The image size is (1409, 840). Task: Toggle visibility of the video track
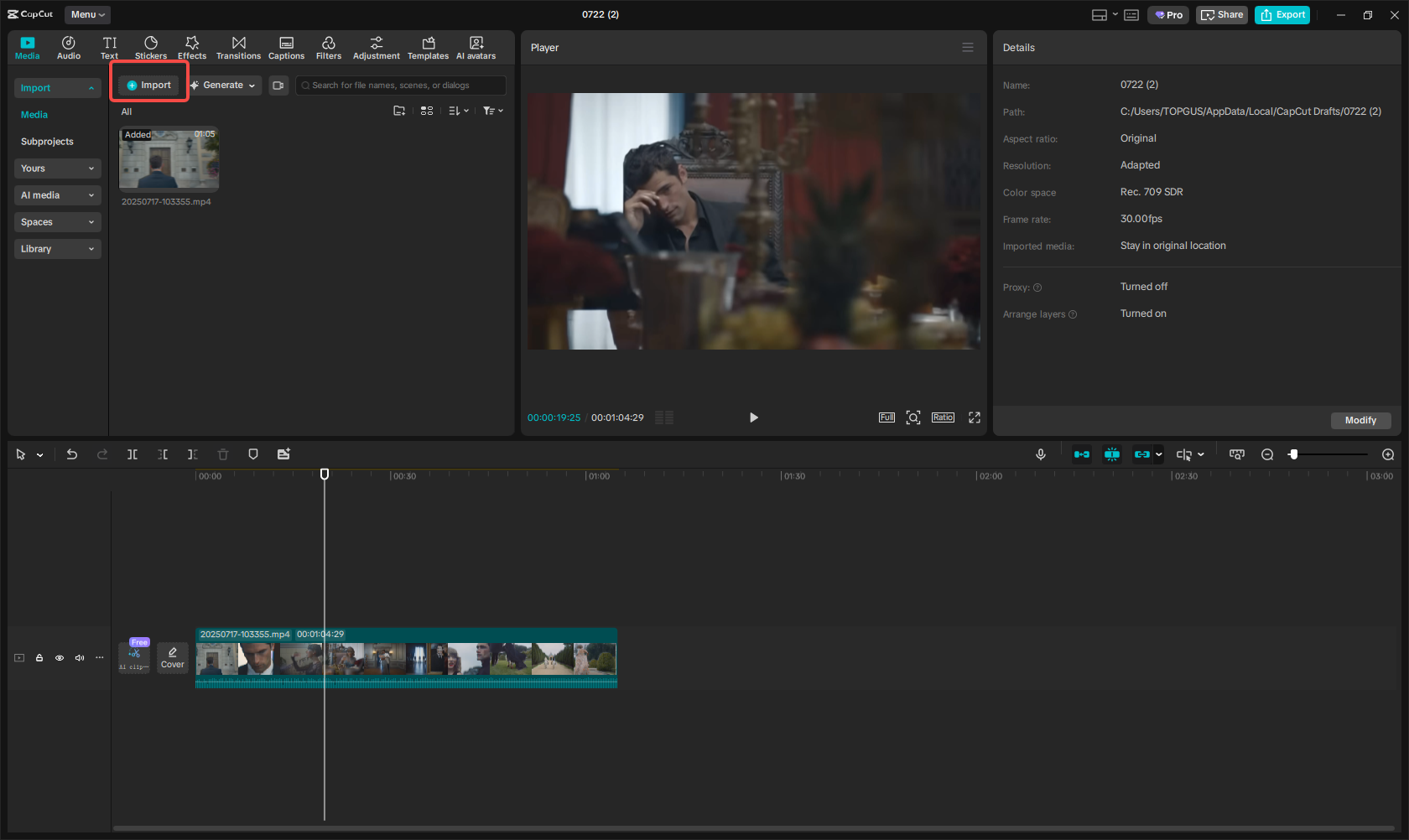coord(59,658)
